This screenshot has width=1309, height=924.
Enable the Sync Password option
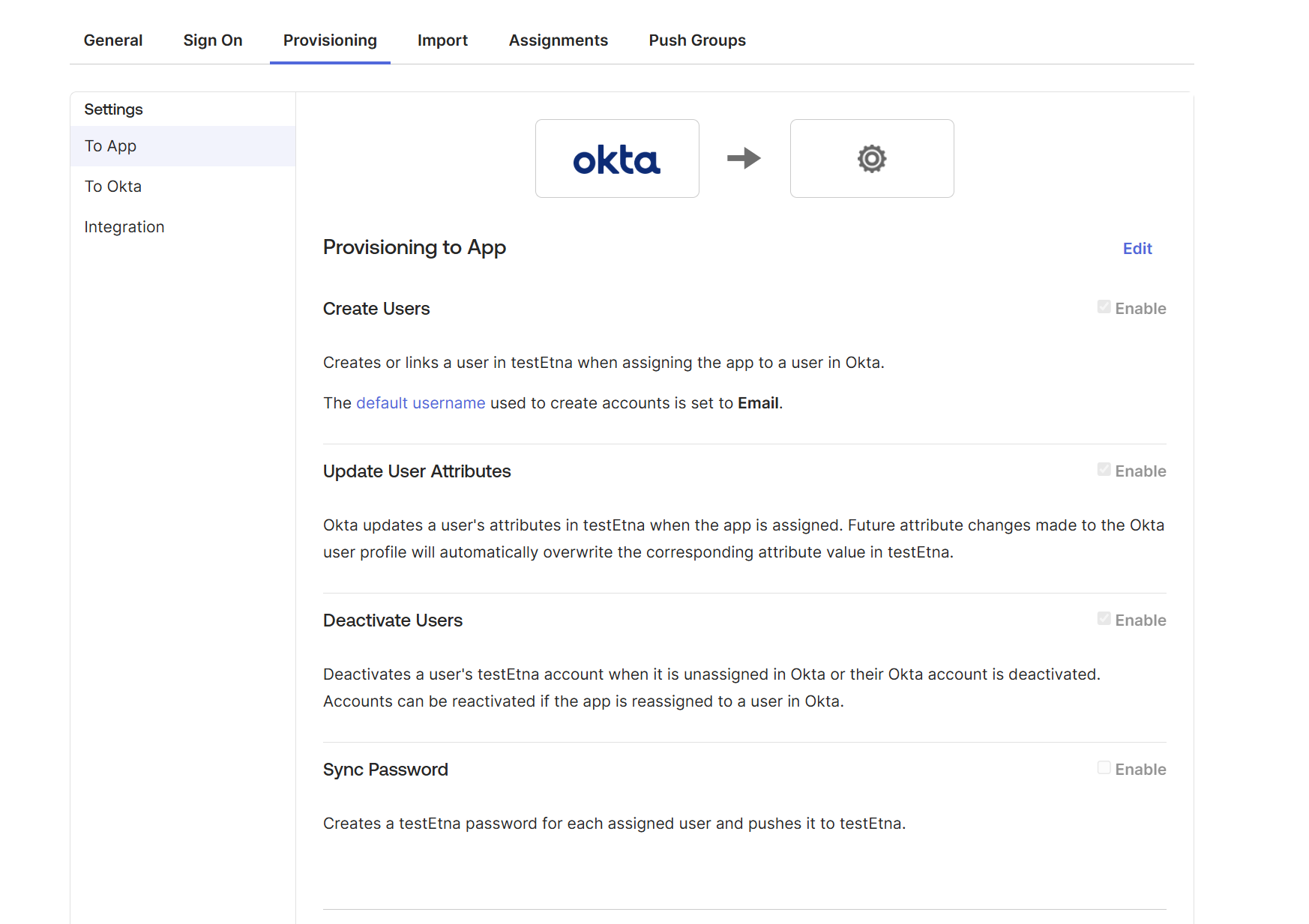click(1103, 767)
